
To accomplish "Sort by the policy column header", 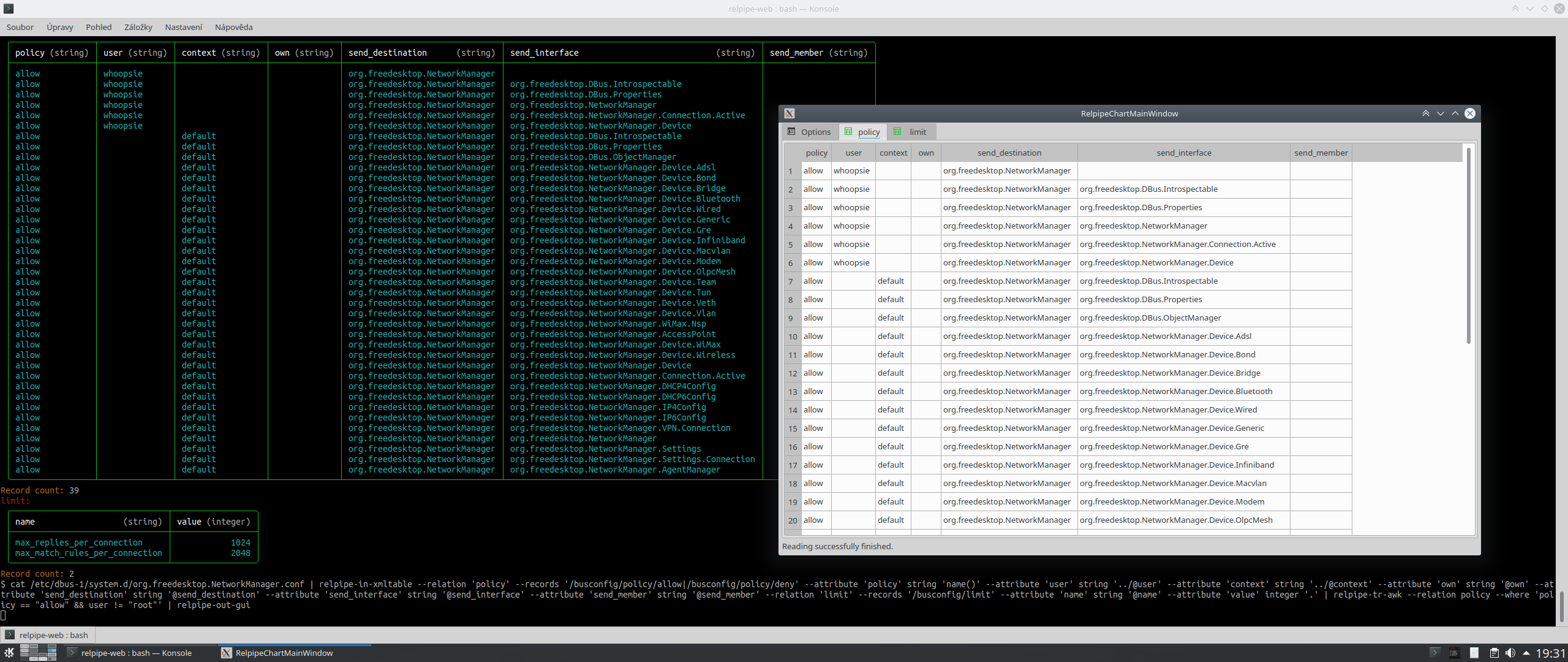I will [816, 153].
